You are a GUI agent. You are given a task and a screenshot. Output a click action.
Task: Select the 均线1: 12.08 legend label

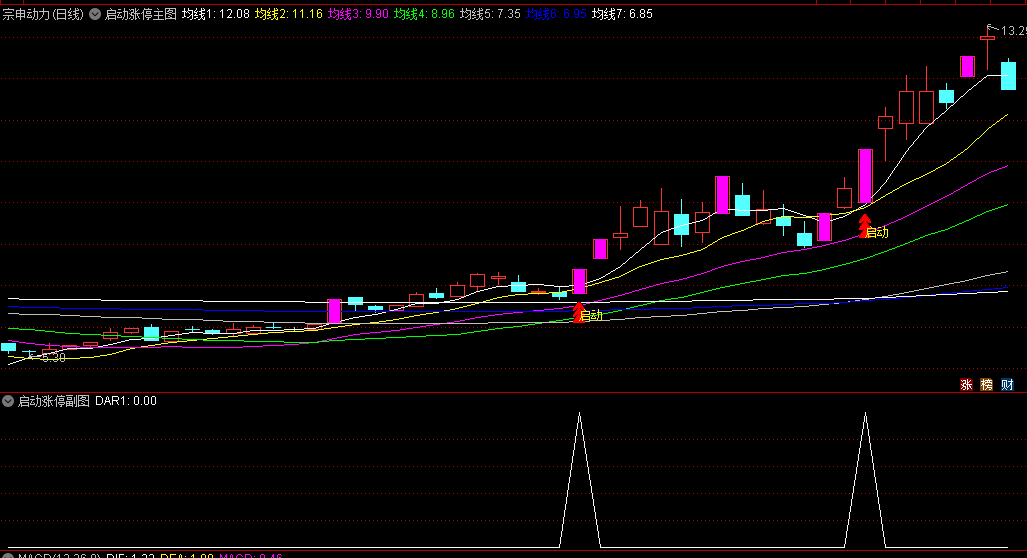214,14
